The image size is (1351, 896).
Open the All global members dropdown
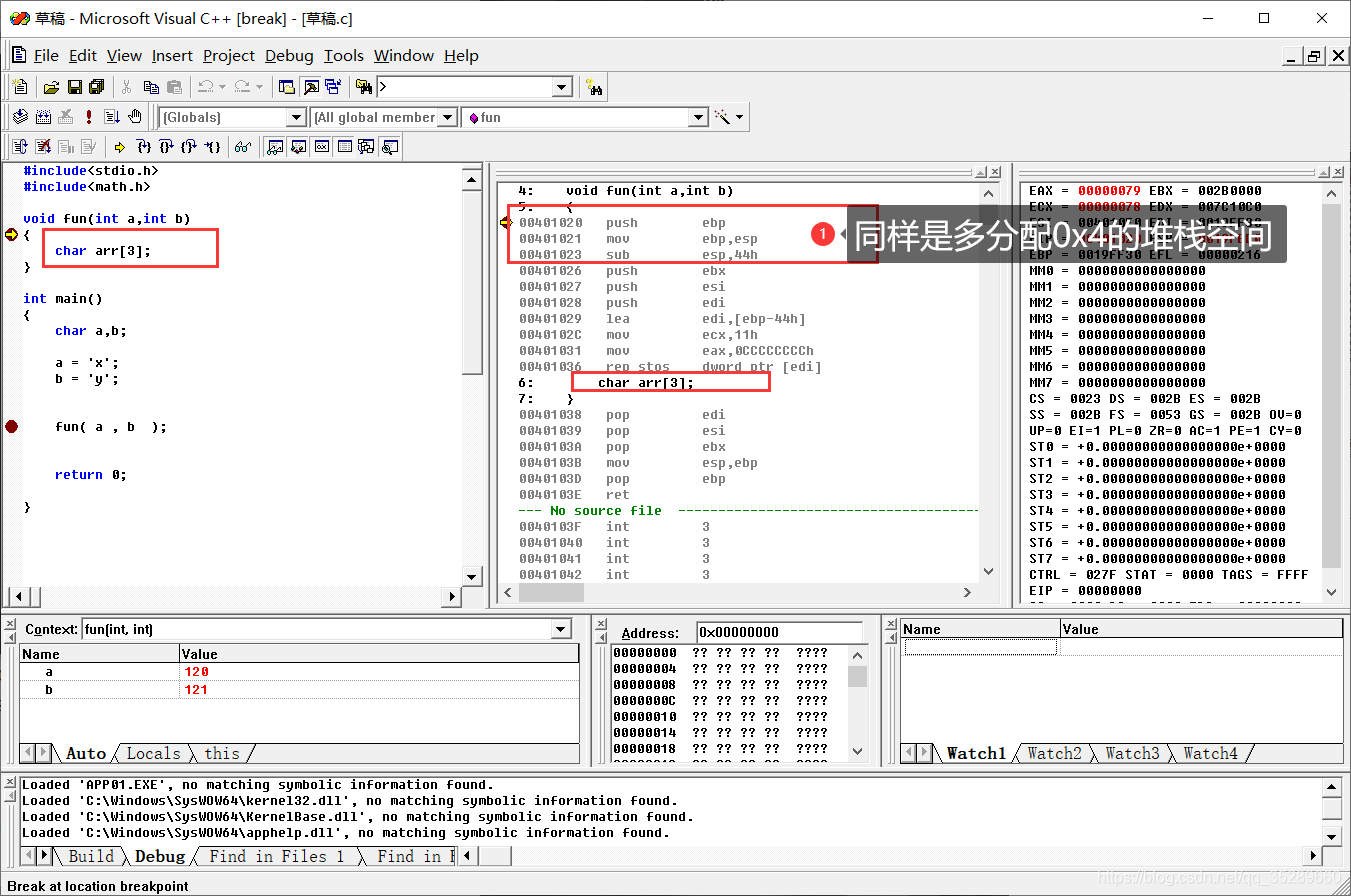coord(447,117)
